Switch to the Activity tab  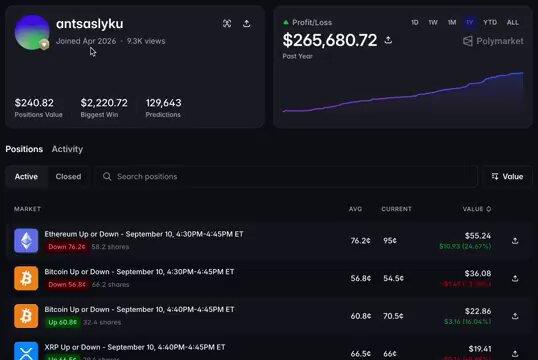[67, 149]
